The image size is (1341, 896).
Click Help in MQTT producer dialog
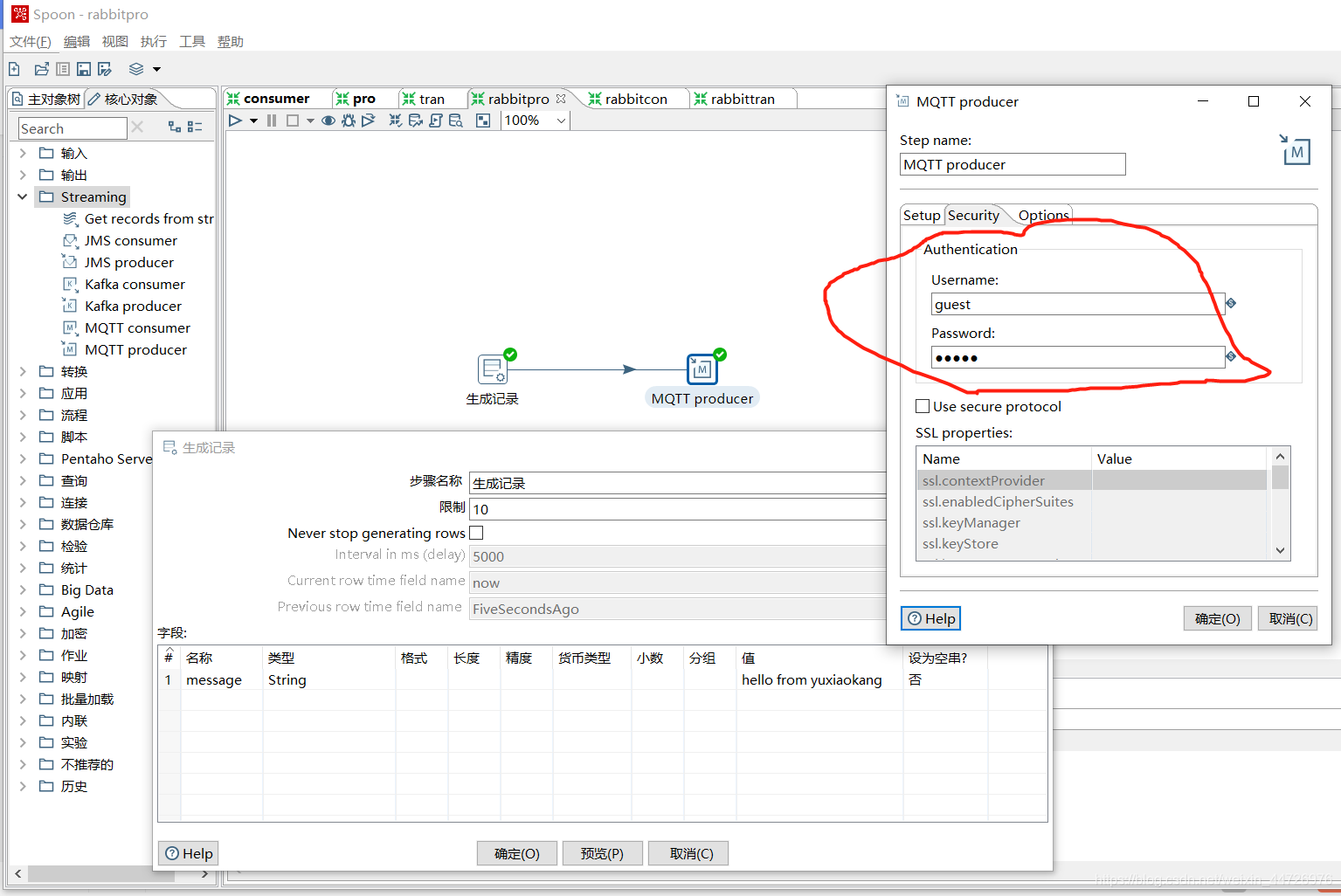click(931, 618)
